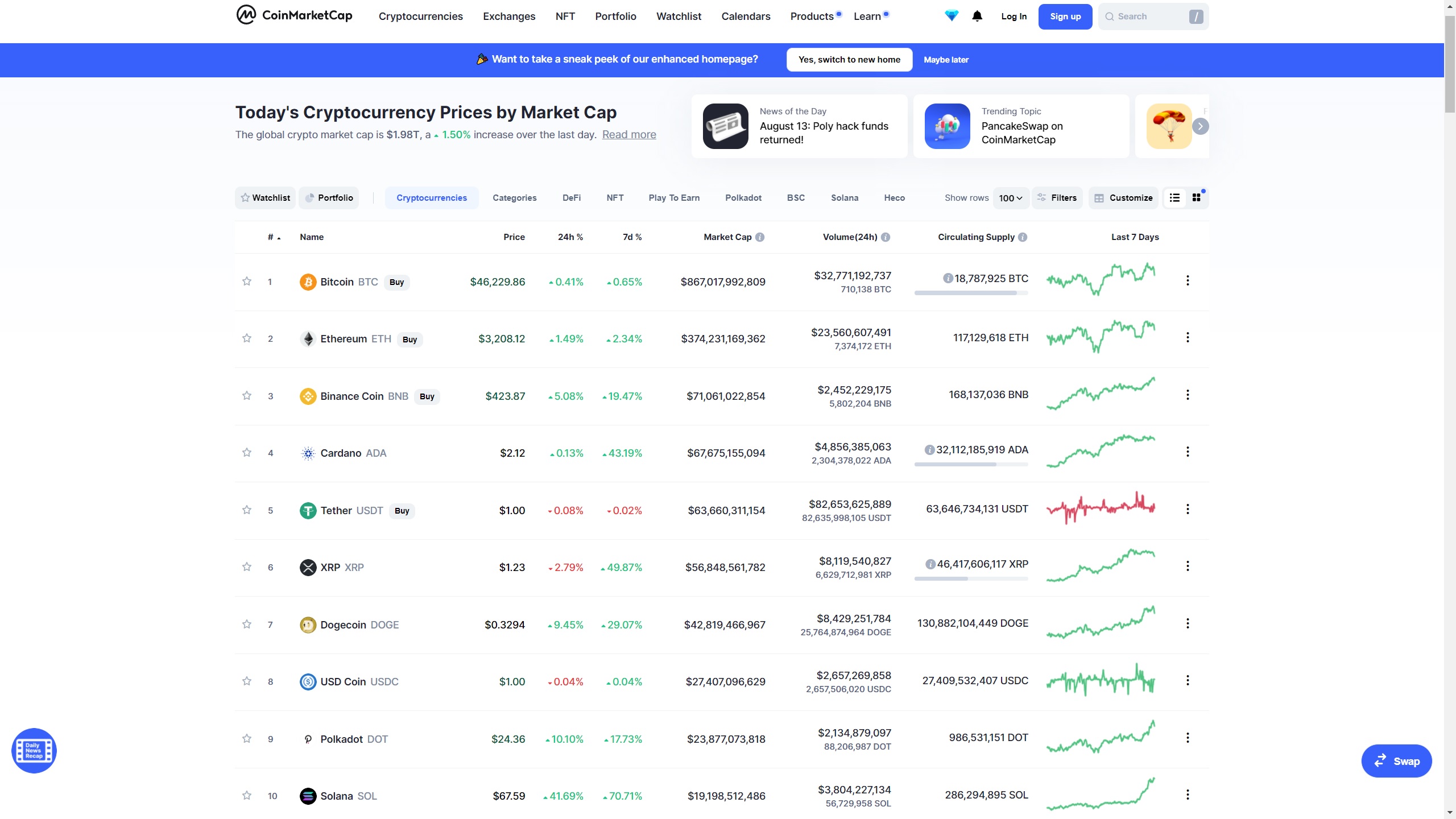Screen dimensions: 1456x819
Task: Click Buy next to Bitcoin
Action: coord(397,282)
